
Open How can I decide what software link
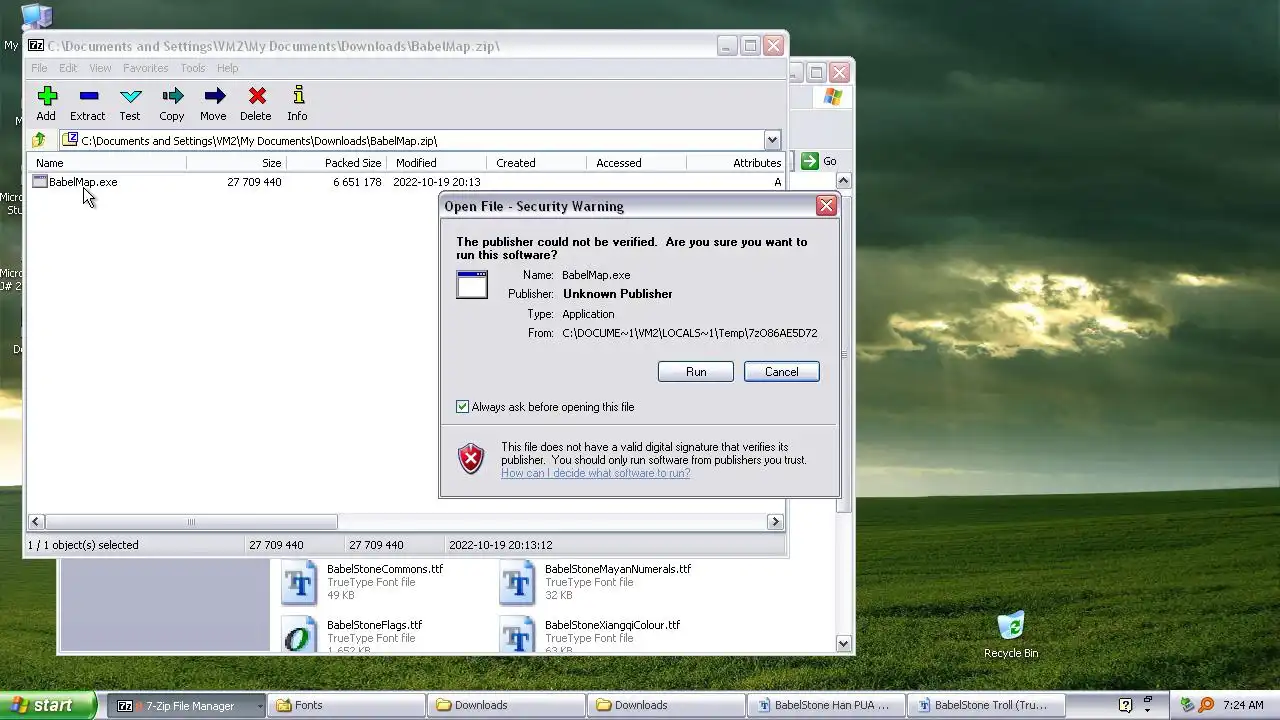tap(595, 473)
